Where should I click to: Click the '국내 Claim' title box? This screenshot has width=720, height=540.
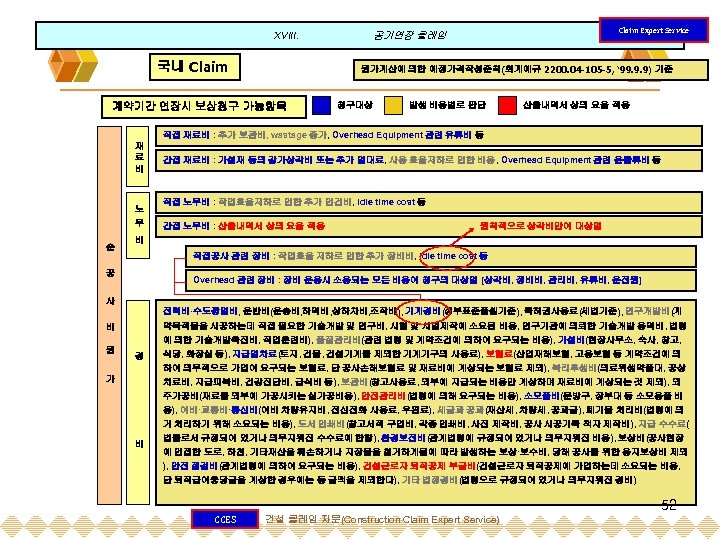coord(195,67)
